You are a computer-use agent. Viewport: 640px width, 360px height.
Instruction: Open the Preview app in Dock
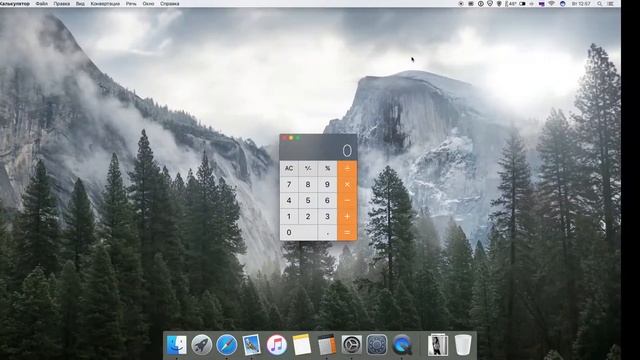coord(251,345)
